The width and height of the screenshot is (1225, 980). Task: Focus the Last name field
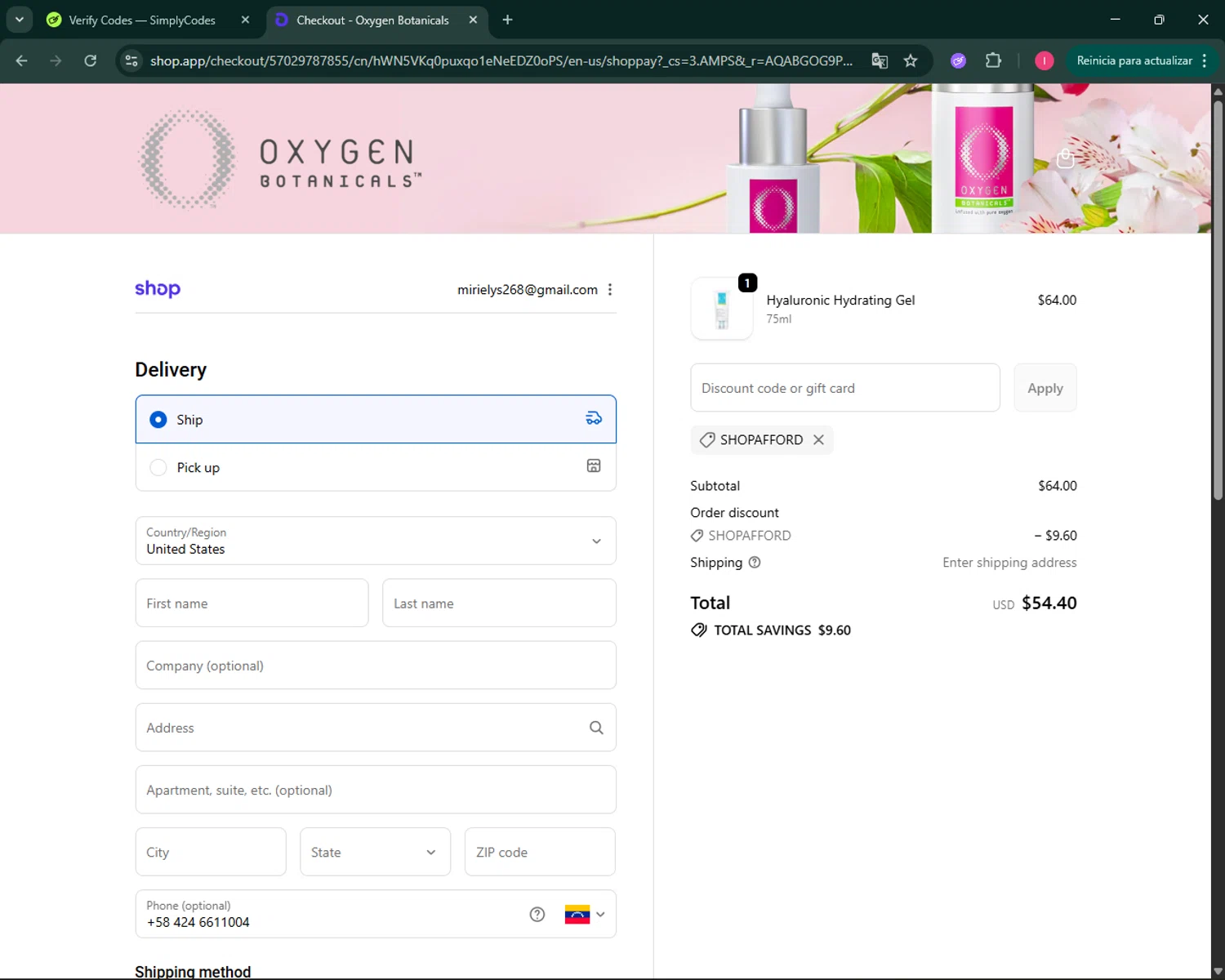tap(499, 604)
